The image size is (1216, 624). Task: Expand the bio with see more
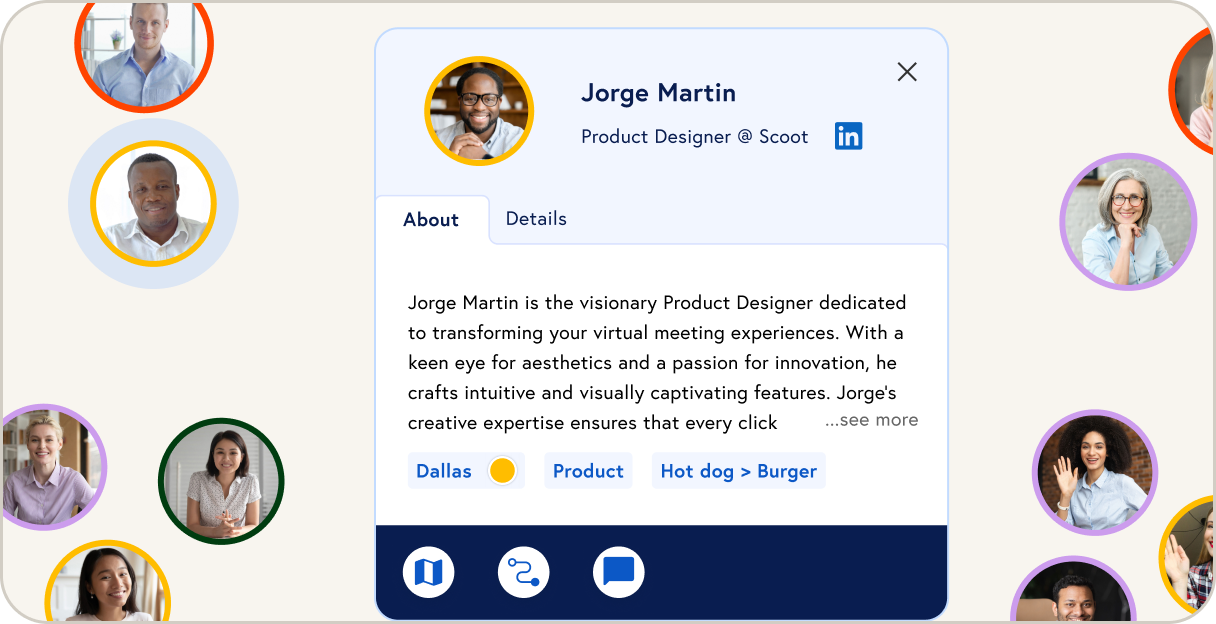[871, 420]
